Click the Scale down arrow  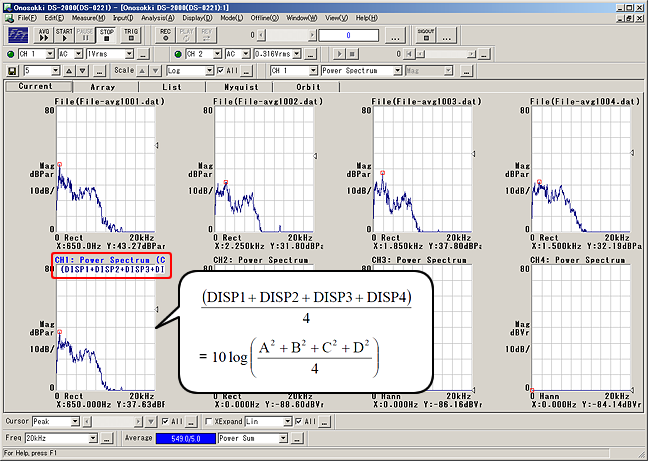click(155, 71)
